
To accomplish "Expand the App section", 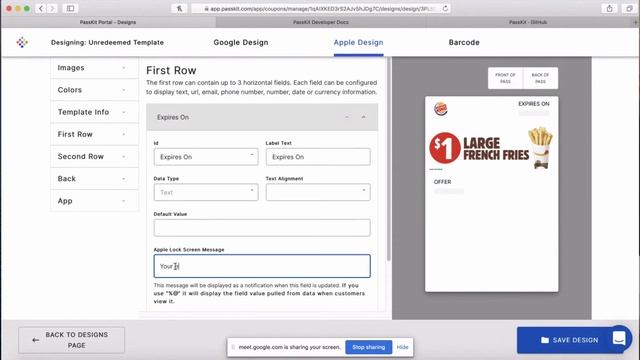I will tap(94, 201).
